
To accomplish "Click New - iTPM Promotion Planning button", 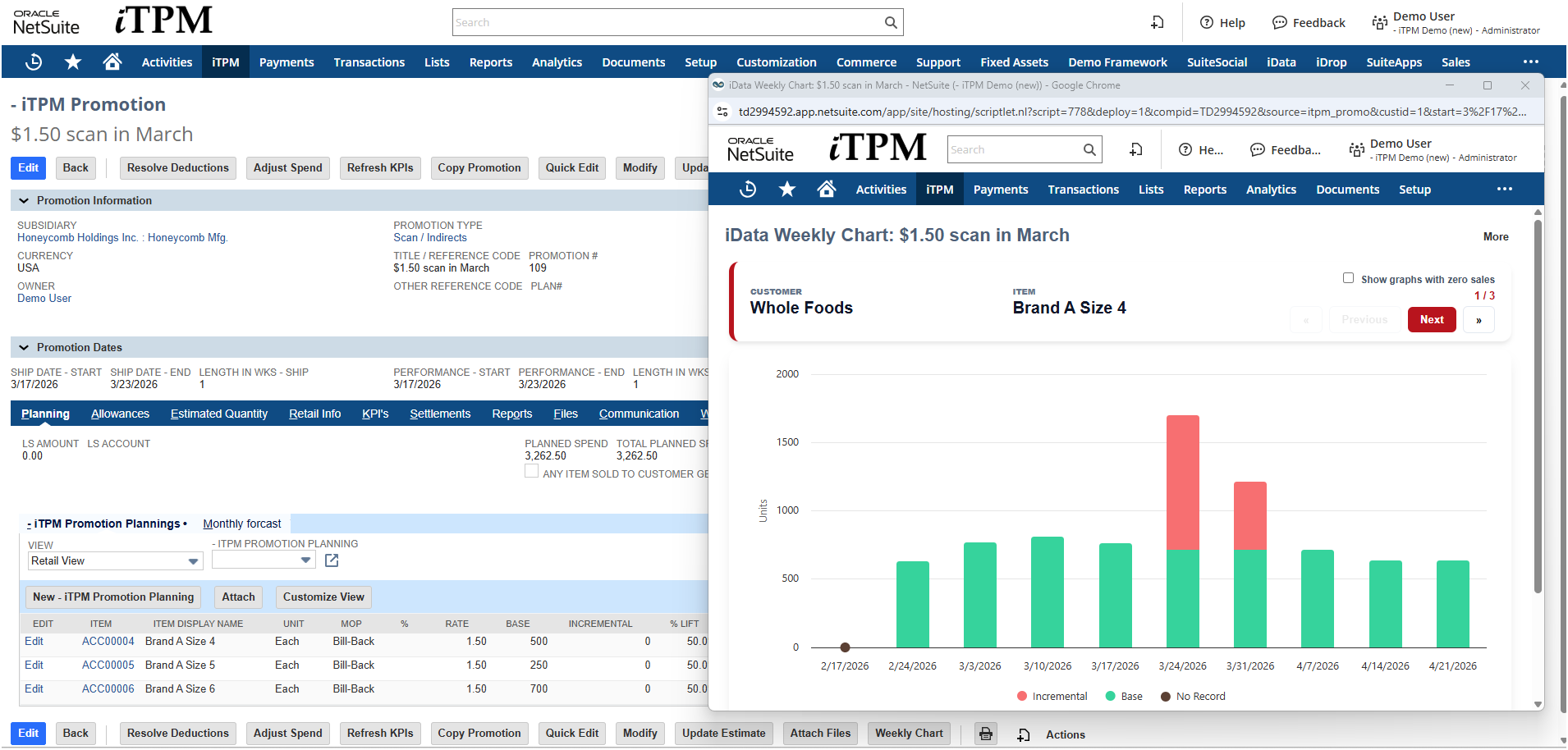I will click(x=113, y=597).
